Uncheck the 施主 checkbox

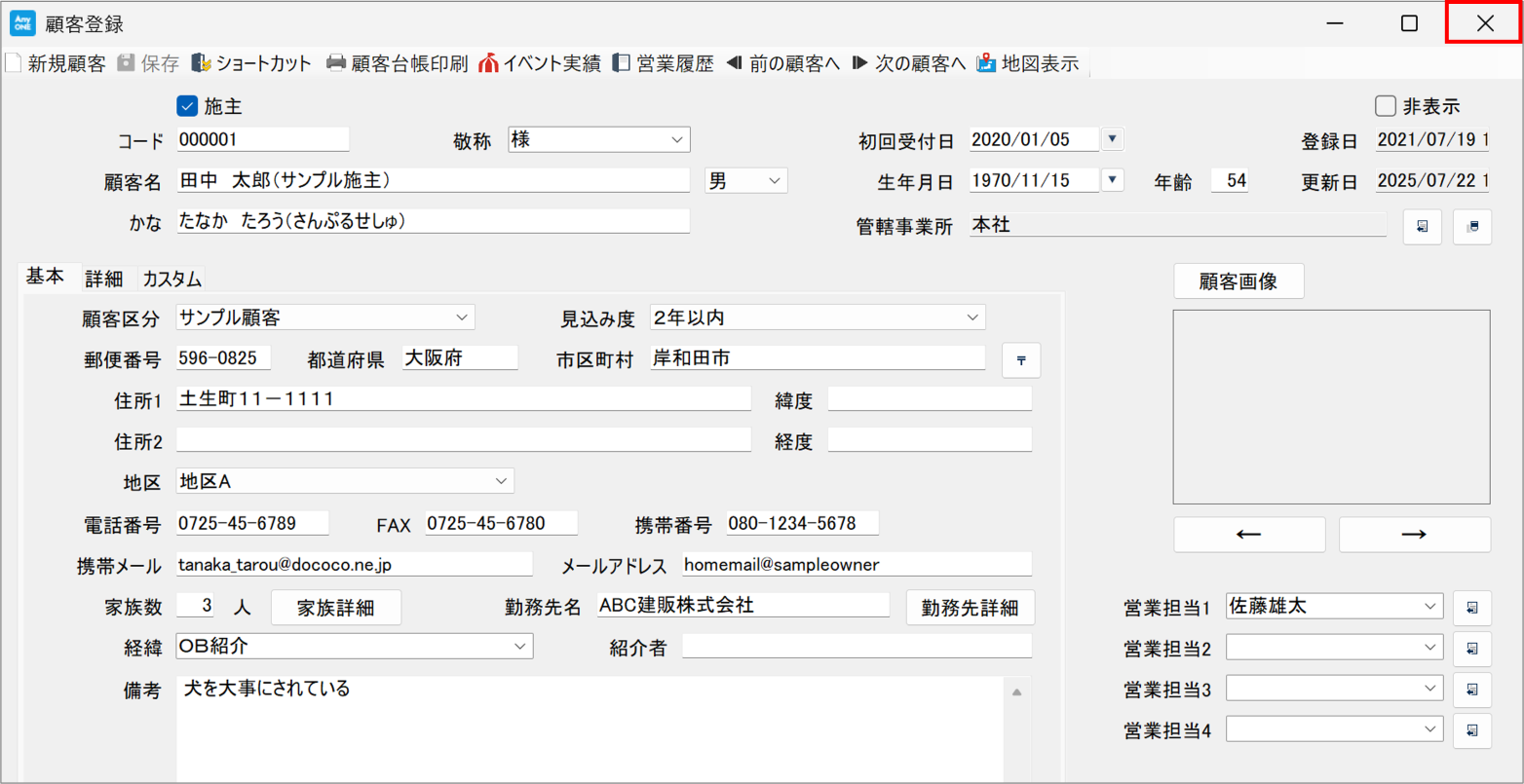tap(187, 106)
